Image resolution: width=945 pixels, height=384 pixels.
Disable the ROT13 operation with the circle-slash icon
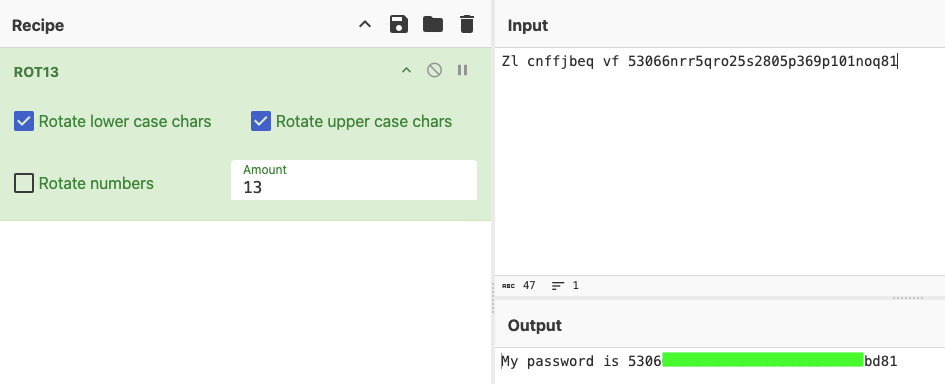point(434,71)
